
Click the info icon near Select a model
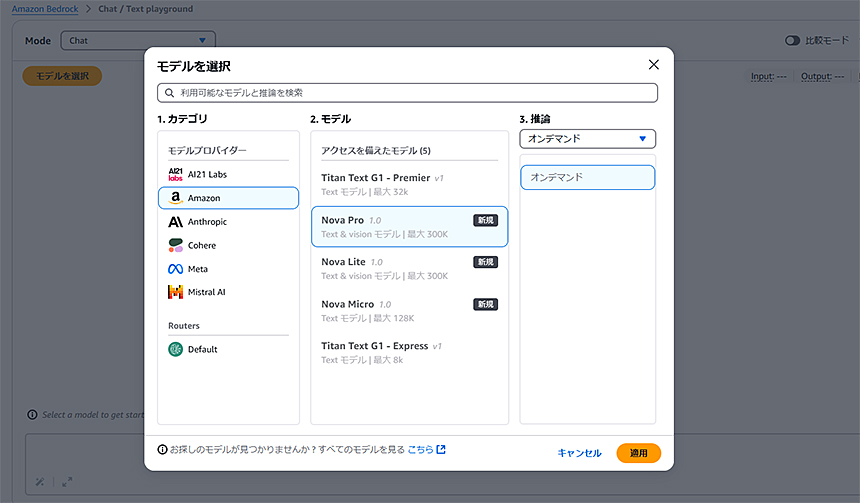click(32, 415)
